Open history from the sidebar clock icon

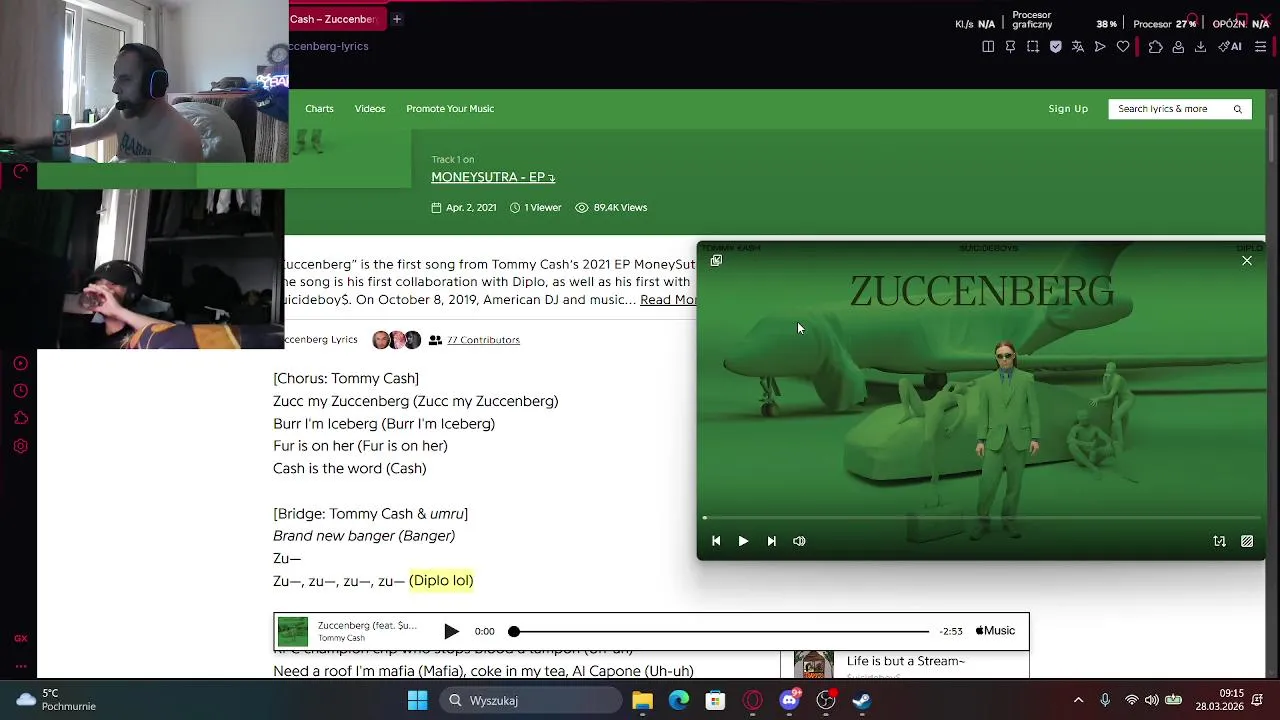(20, 391)
